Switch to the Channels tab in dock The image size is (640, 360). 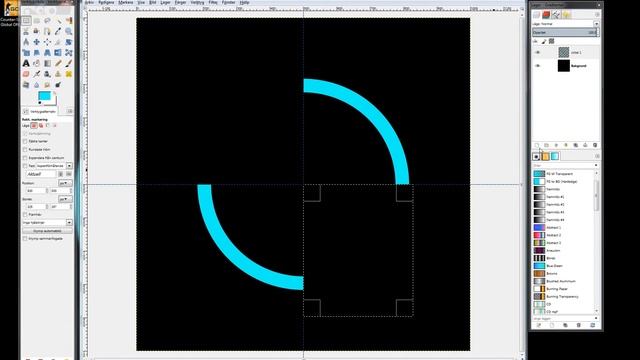point(546,15)
